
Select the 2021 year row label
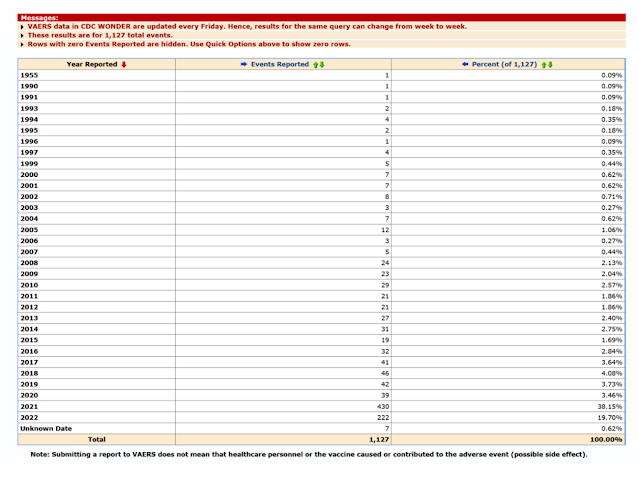coord(29,407)
